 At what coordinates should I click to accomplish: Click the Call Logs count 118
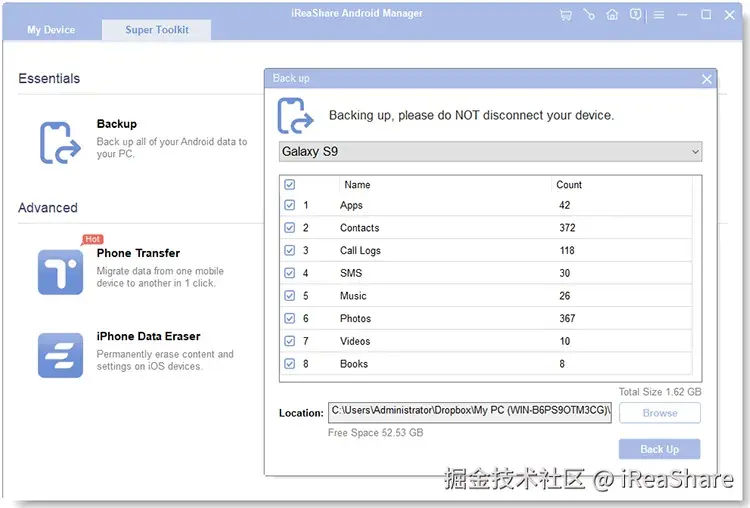click(x=567, y=250)
